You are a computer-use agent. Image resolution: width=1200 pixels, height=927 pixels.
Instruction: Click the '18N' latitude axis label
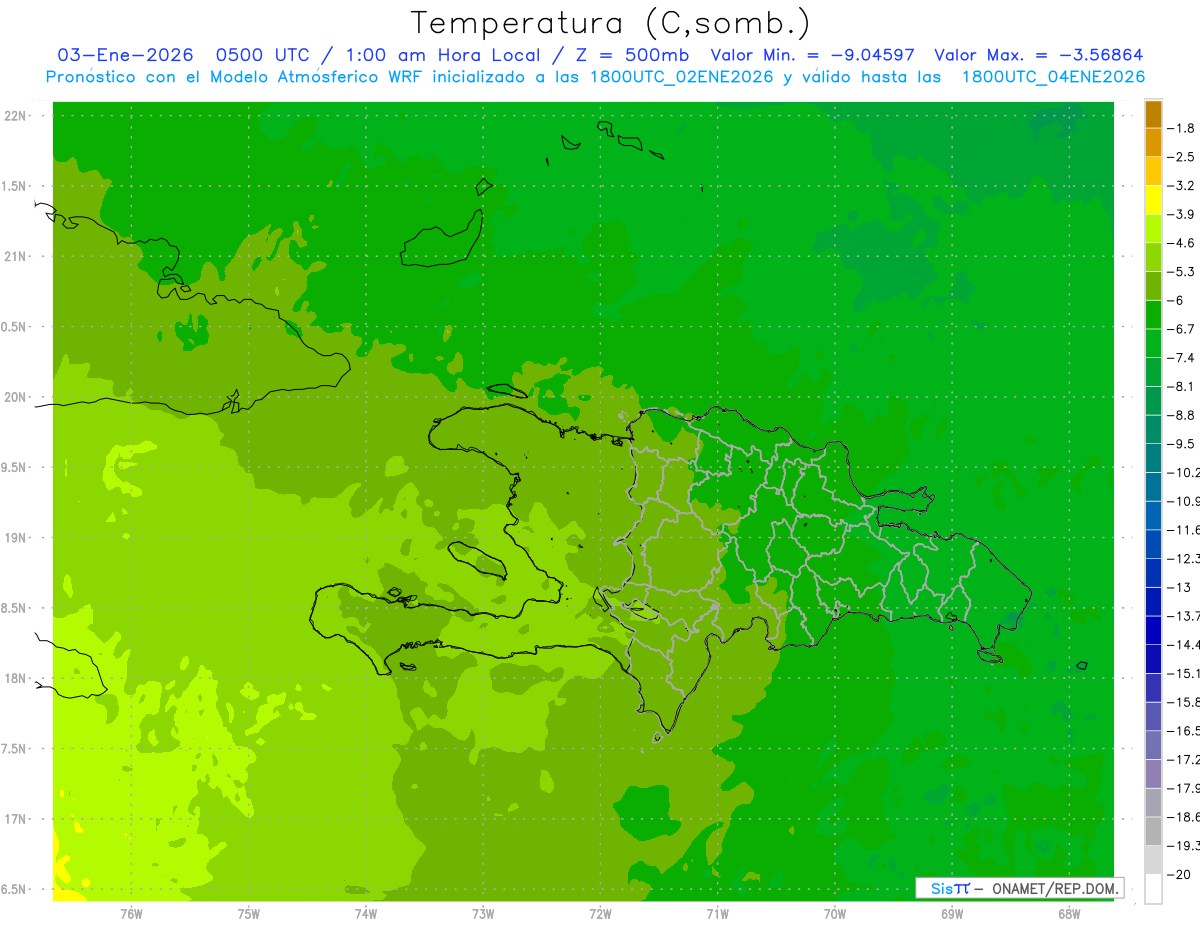pos(16,678)
